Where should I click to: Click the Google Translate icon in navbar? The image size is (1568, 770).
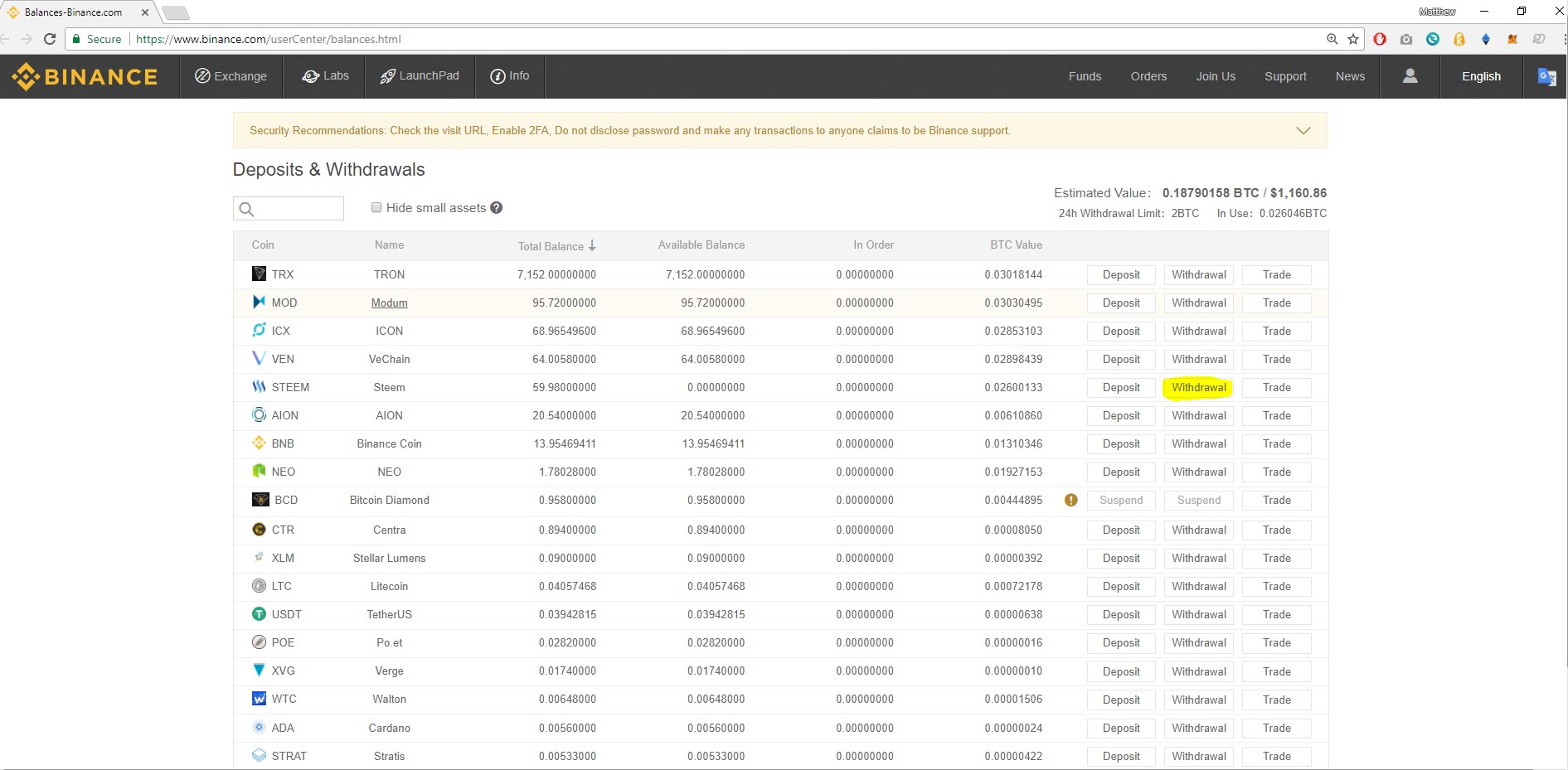tap(1546, 76)
